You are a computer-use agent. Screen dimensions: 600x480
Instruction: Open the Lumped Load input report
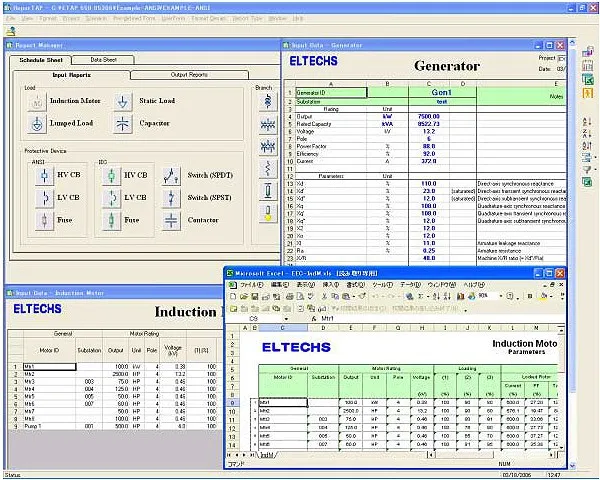point(37,124)
